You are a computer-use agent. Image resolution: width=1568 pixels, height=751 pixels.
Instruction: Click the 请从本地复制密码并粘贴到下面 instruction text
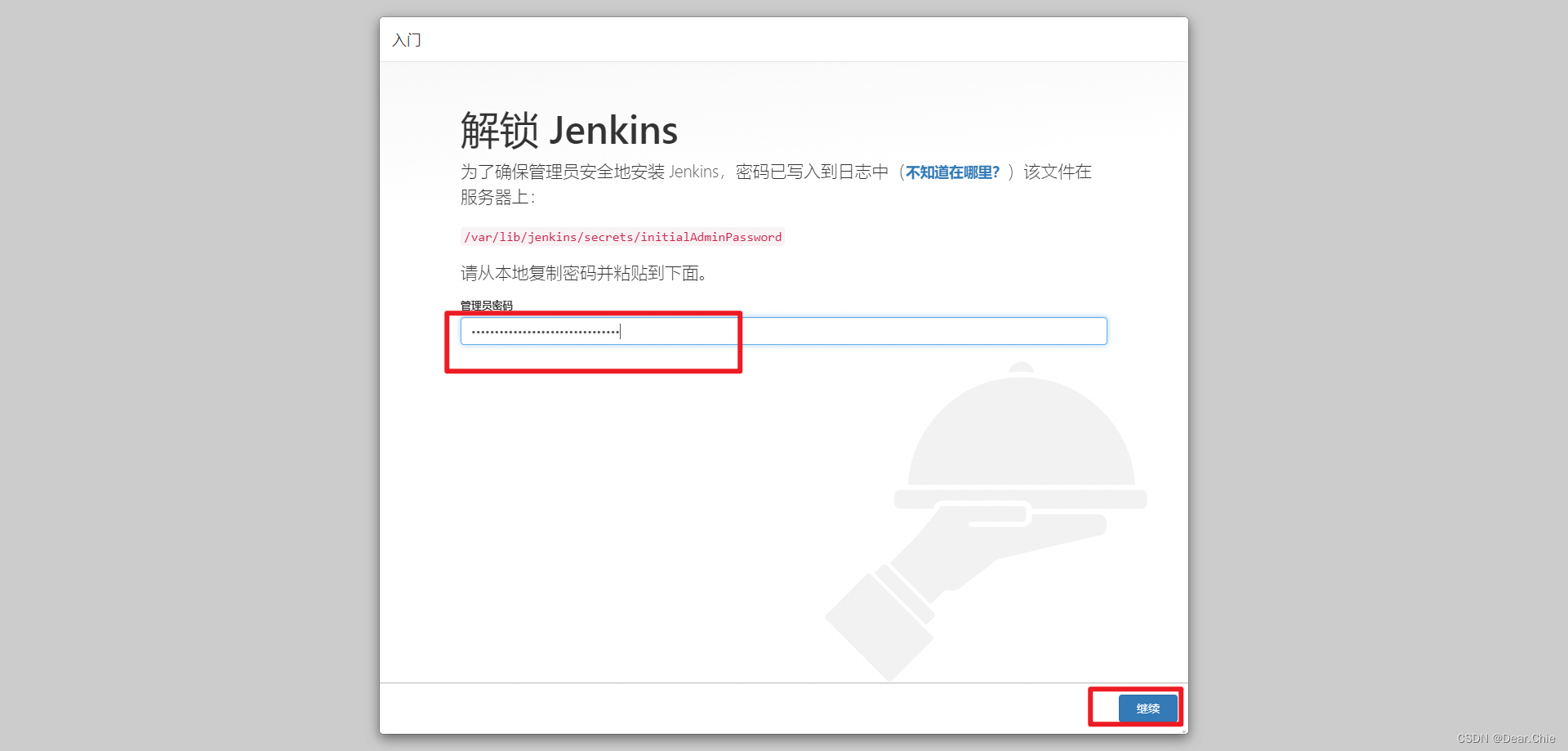[583, 273]
